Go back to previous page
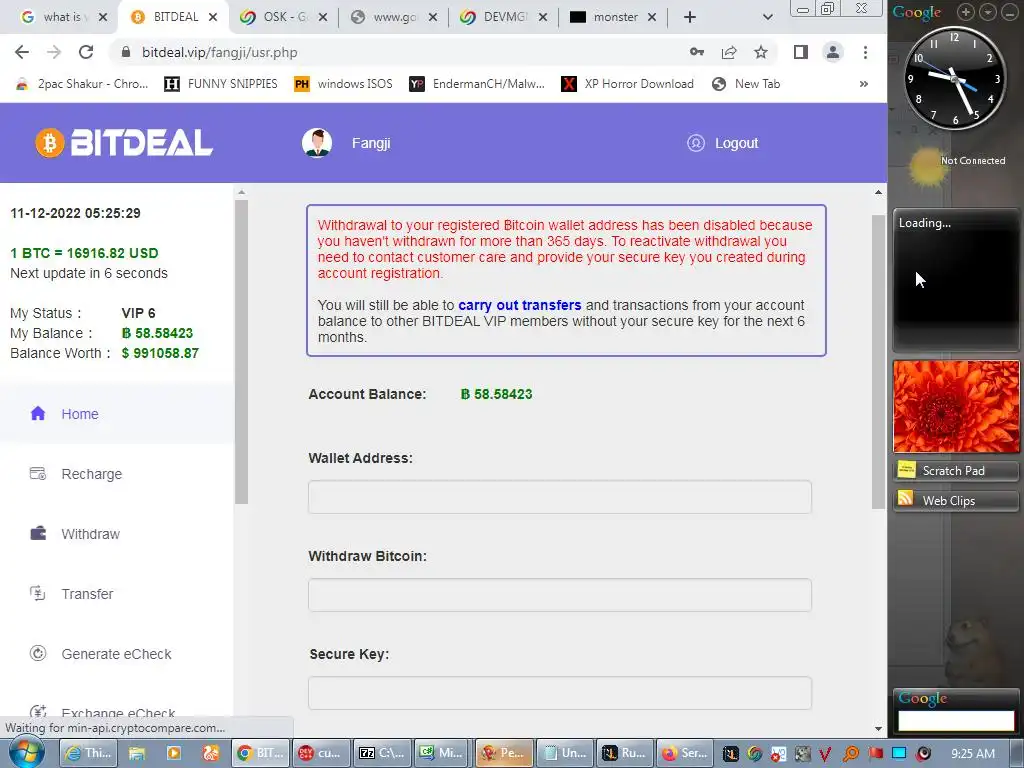 pyautogui.click(x=22, y=52)
